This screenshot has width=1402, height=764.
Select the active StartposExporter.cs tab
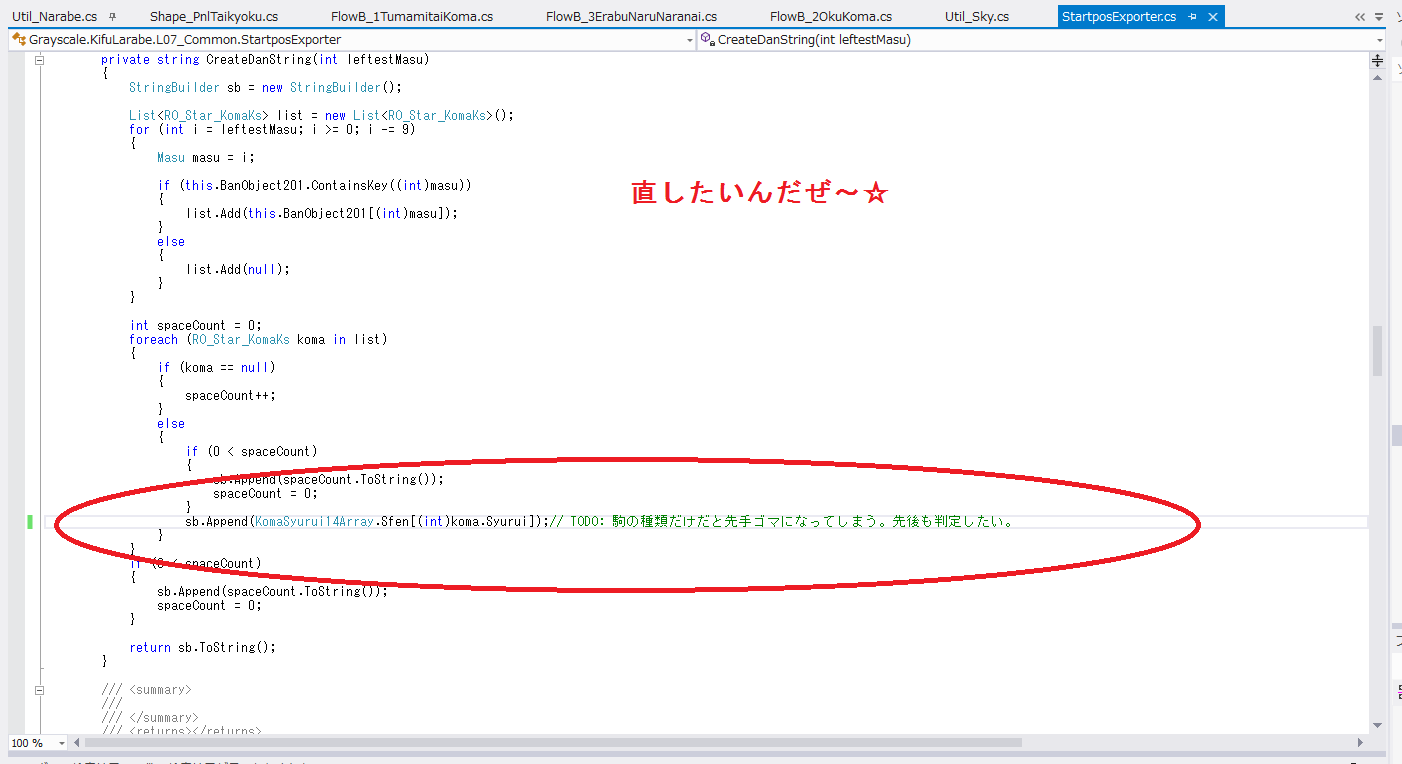coord(1118,17)
